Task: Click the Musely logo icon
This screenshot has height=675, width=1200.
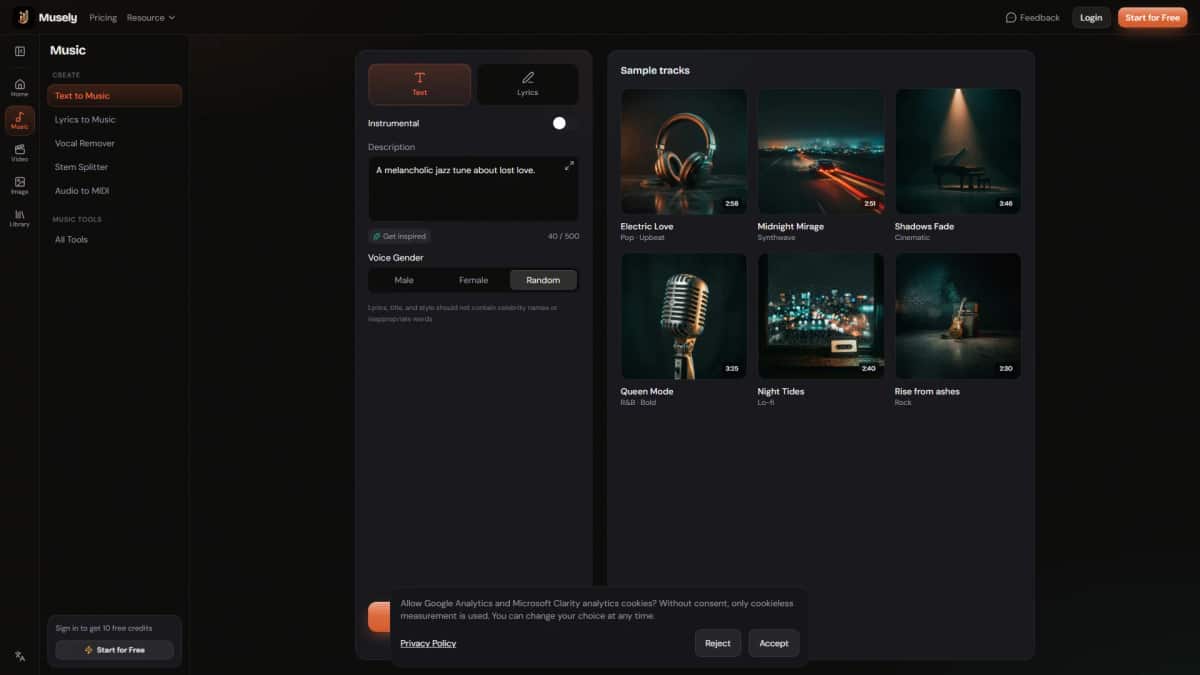Action: coord(22,17)
